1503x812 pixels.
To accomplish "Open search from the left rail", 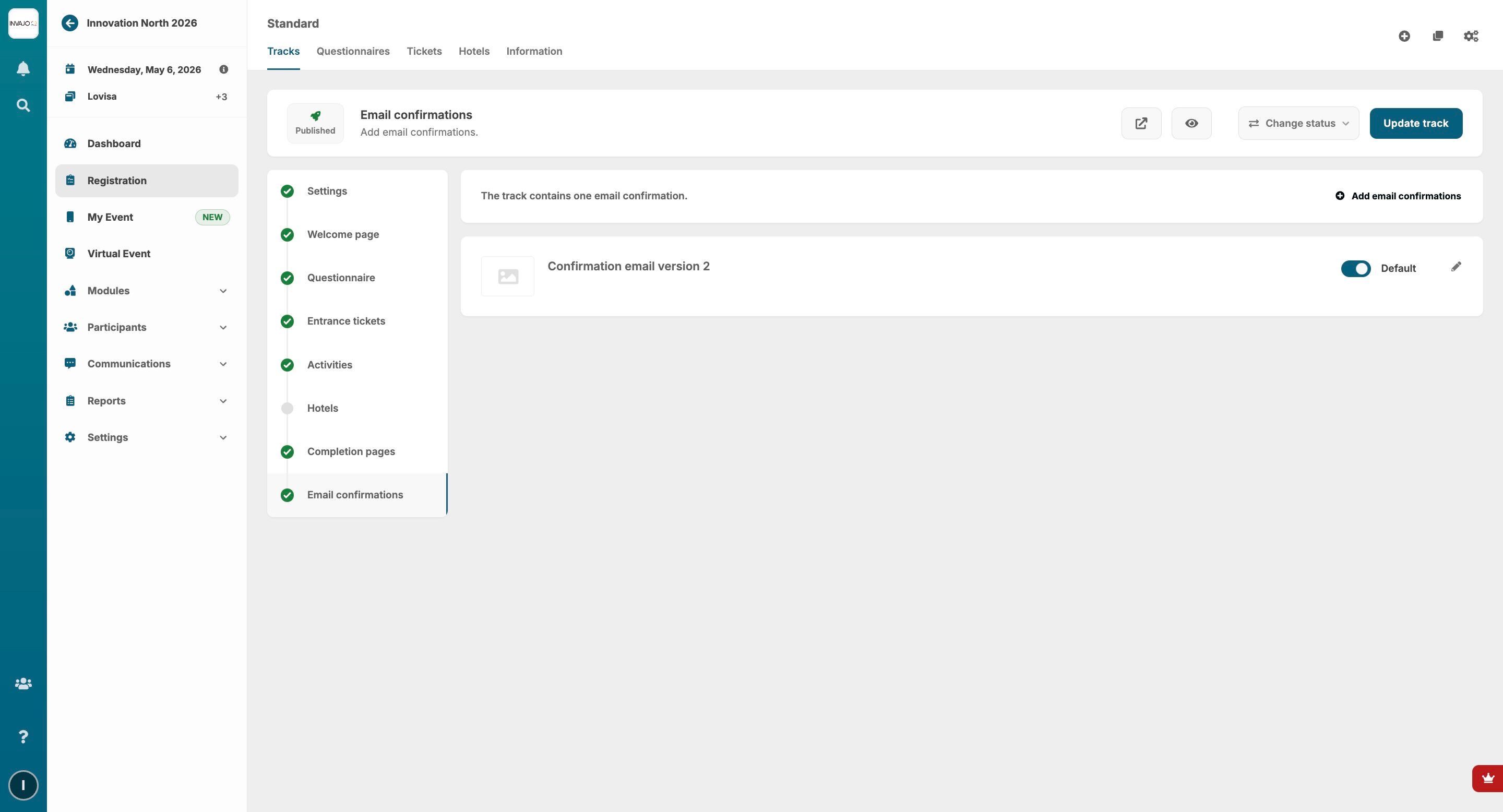I will [23, 105].
